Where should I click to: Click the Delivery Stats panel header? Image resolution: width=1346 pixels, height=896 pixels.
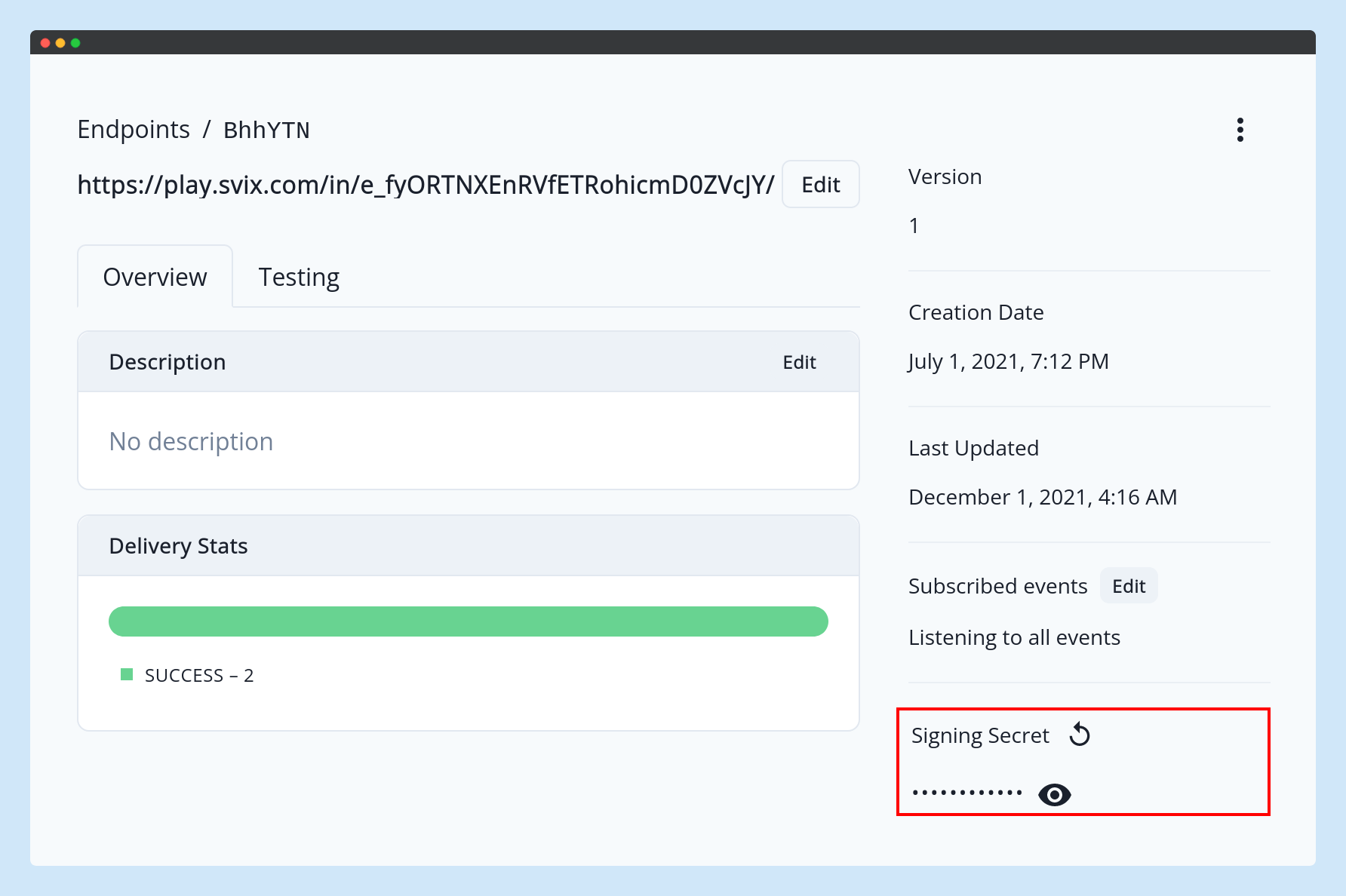click(x=468, y=546)
